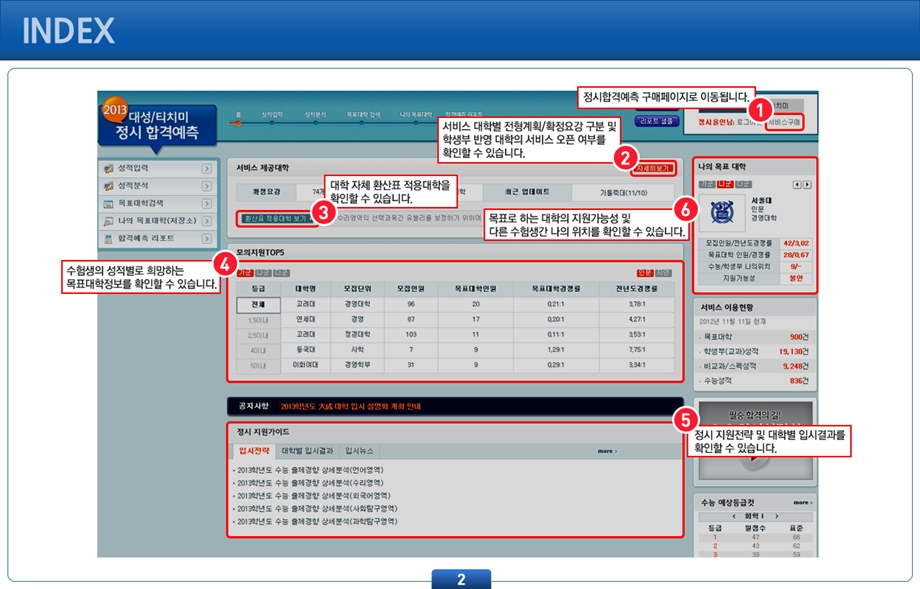
Task: Play the 필승 합격의 길 video banner
Action: (x=755, y=441)
